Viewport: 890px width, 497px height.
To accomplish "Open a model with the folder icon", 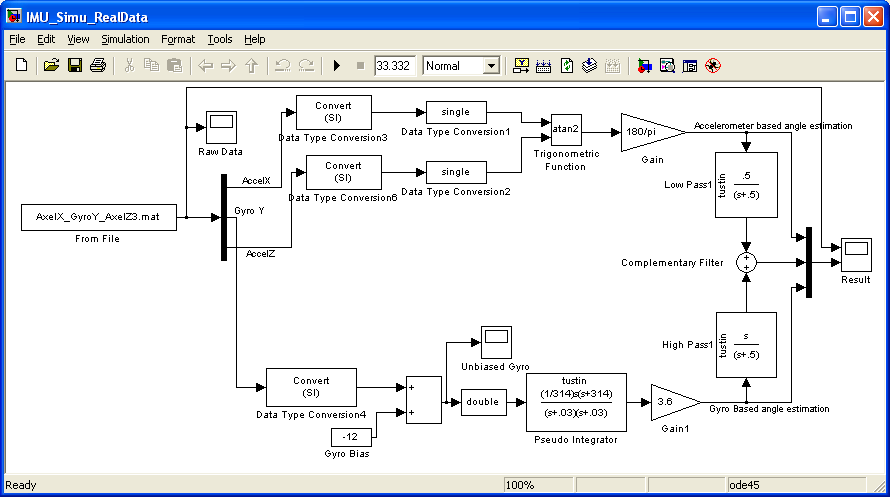I will [x=51, y=65].
